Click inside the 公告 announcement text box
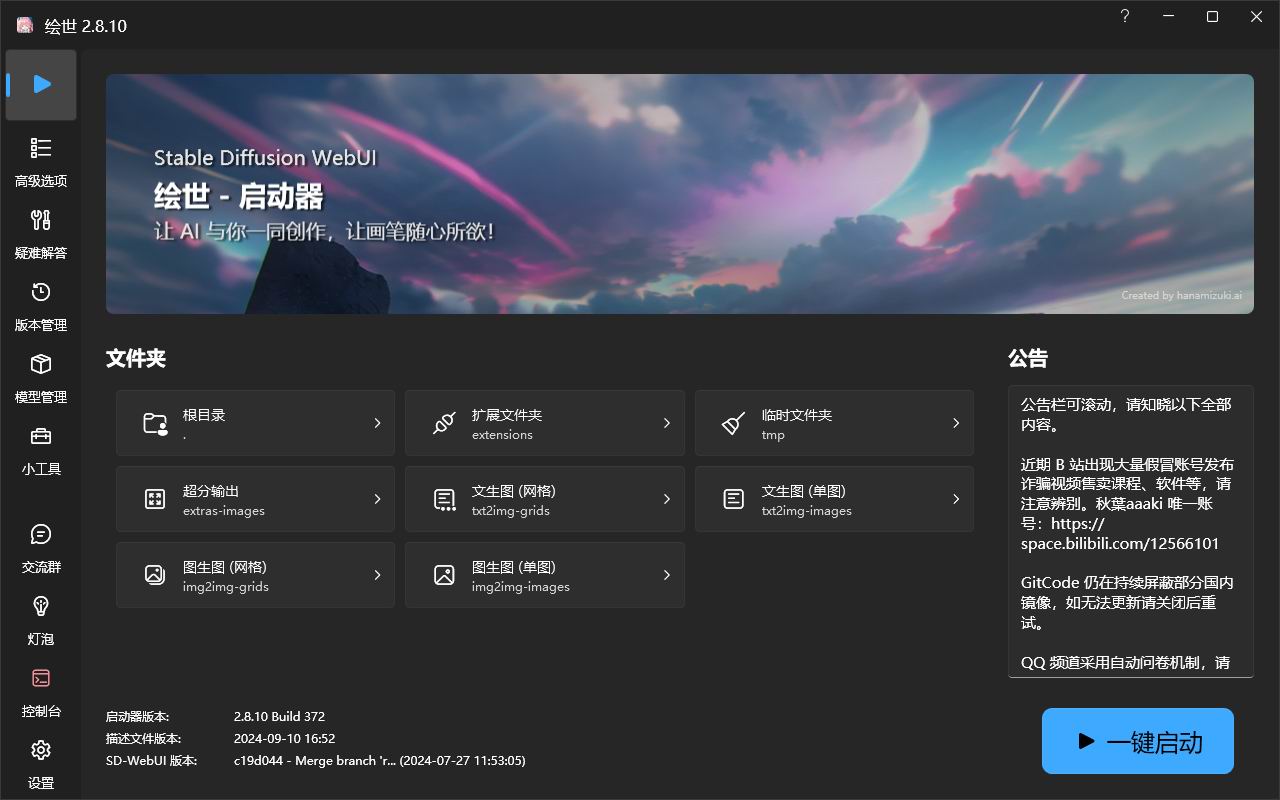This screenshot has height=800, width=1280. coord(1131,531)
